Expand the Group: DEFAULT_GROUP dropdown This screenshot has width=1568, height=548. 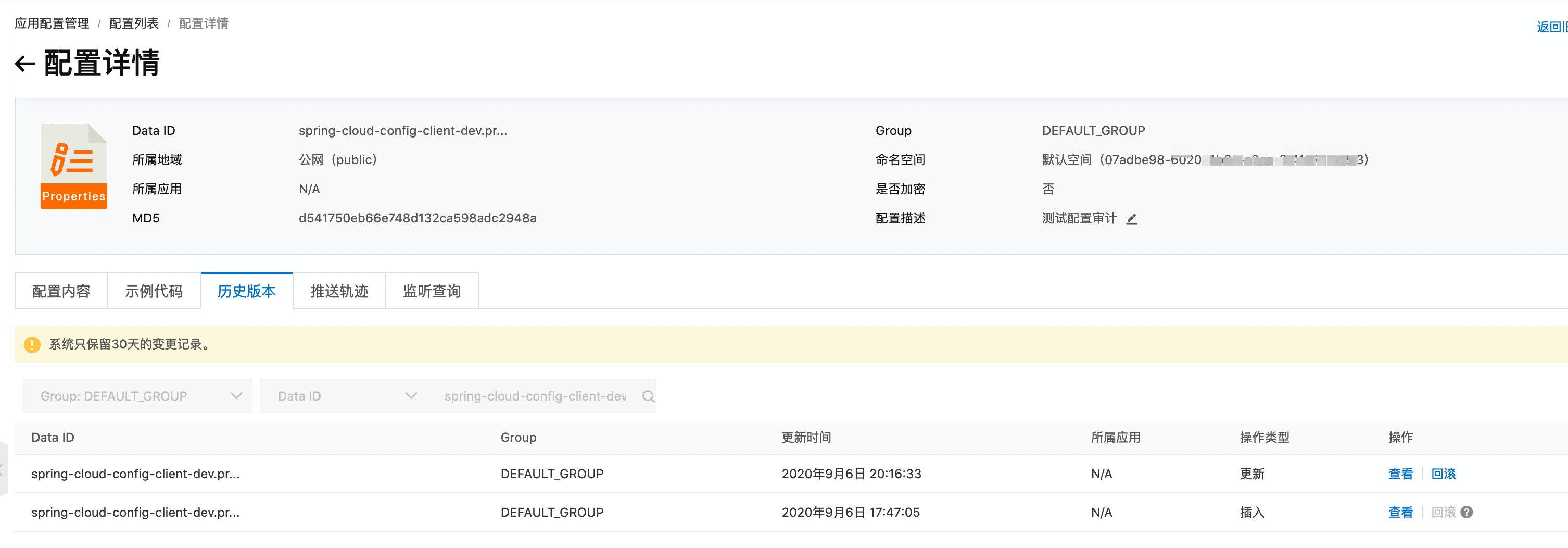click(x=137, y=396)
